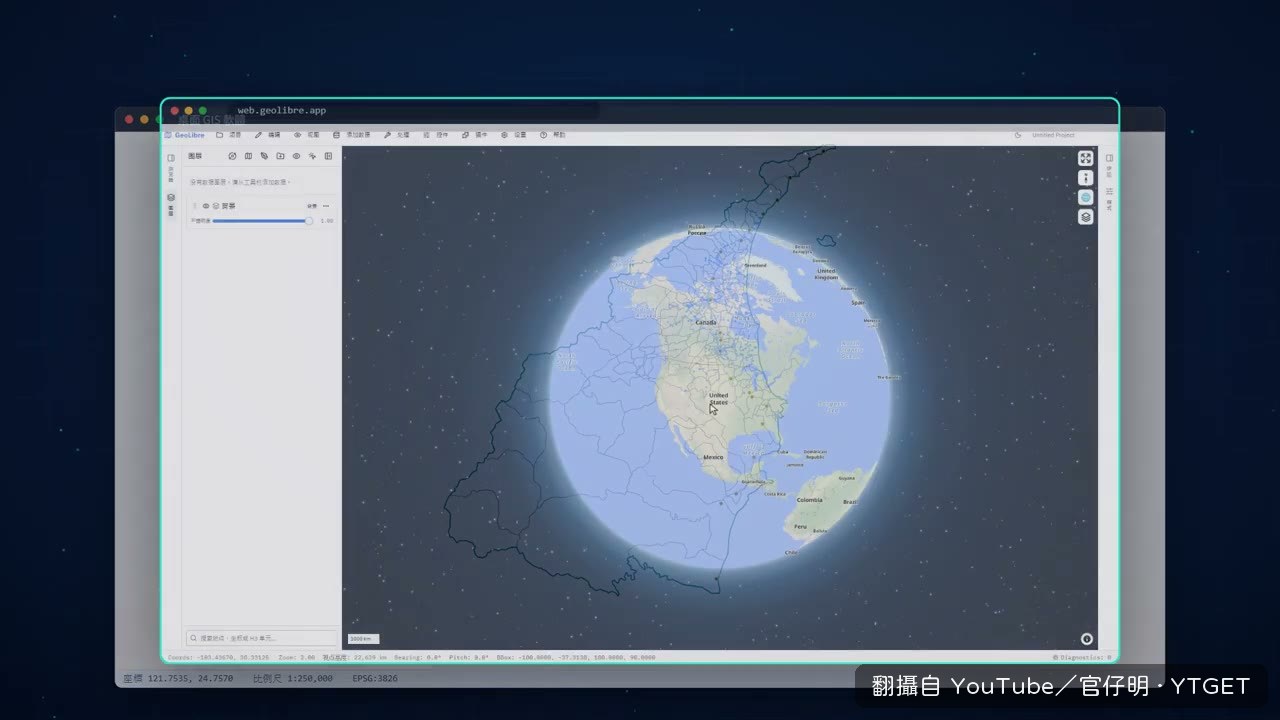Toggle visibility of the background layer

[x=206, y=206]
